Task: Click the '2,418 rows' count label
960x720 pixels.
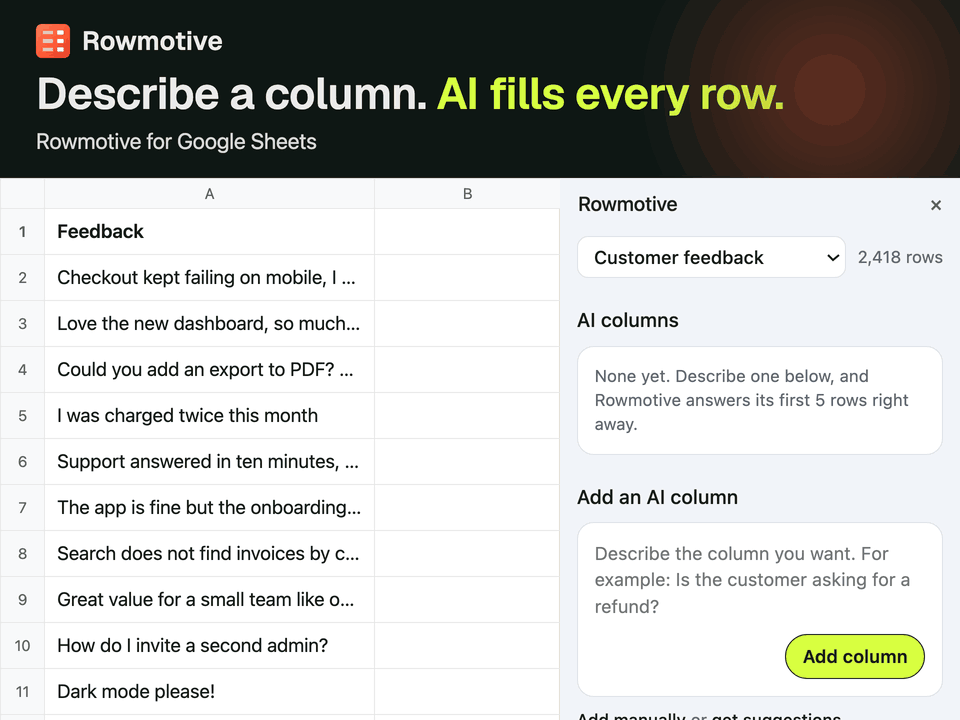Action: coord(900,257)
